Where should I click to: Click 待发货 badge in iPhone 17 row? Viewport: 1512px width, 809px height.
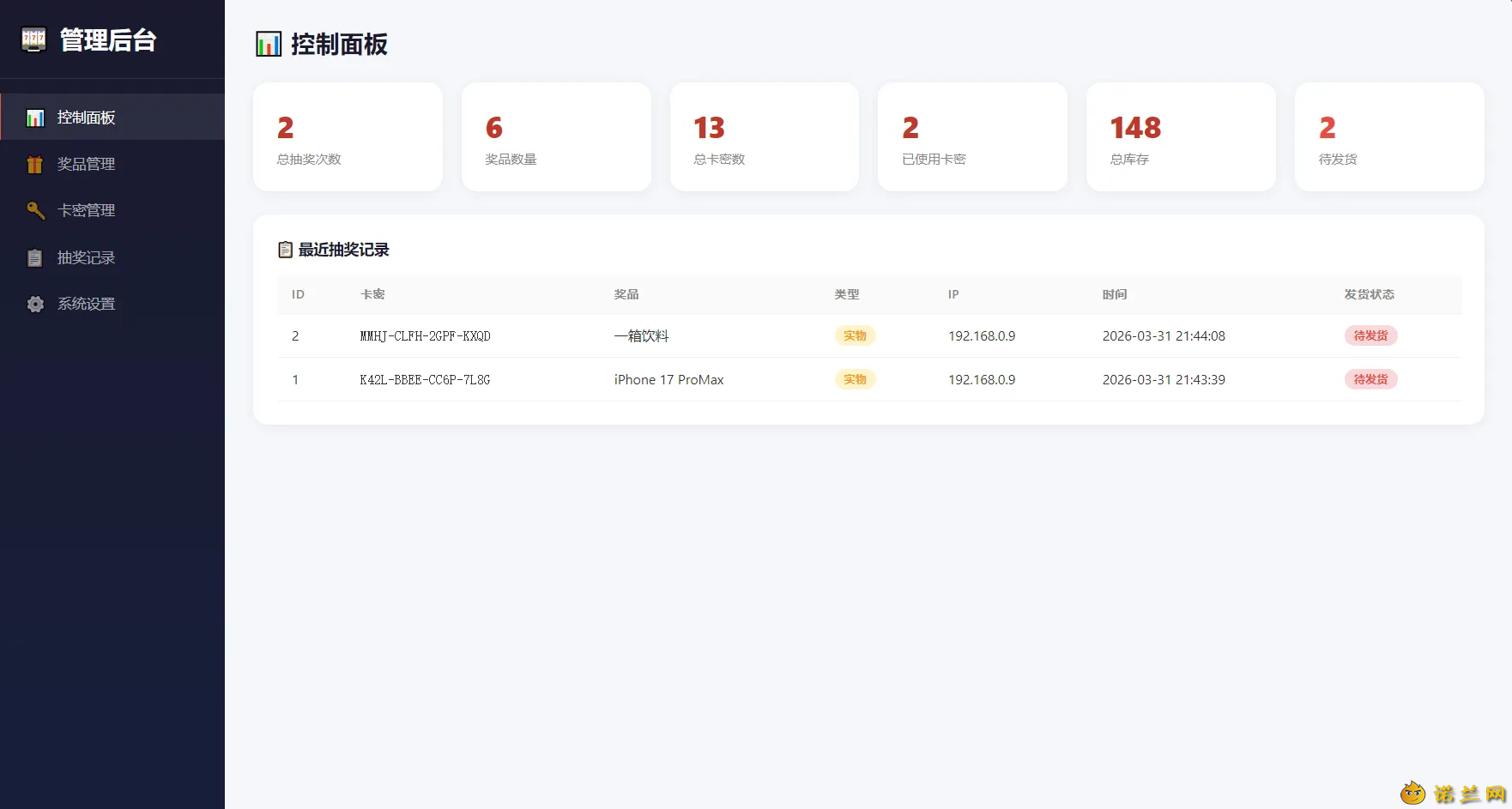pyautogui.click(x=1370, y=379)
